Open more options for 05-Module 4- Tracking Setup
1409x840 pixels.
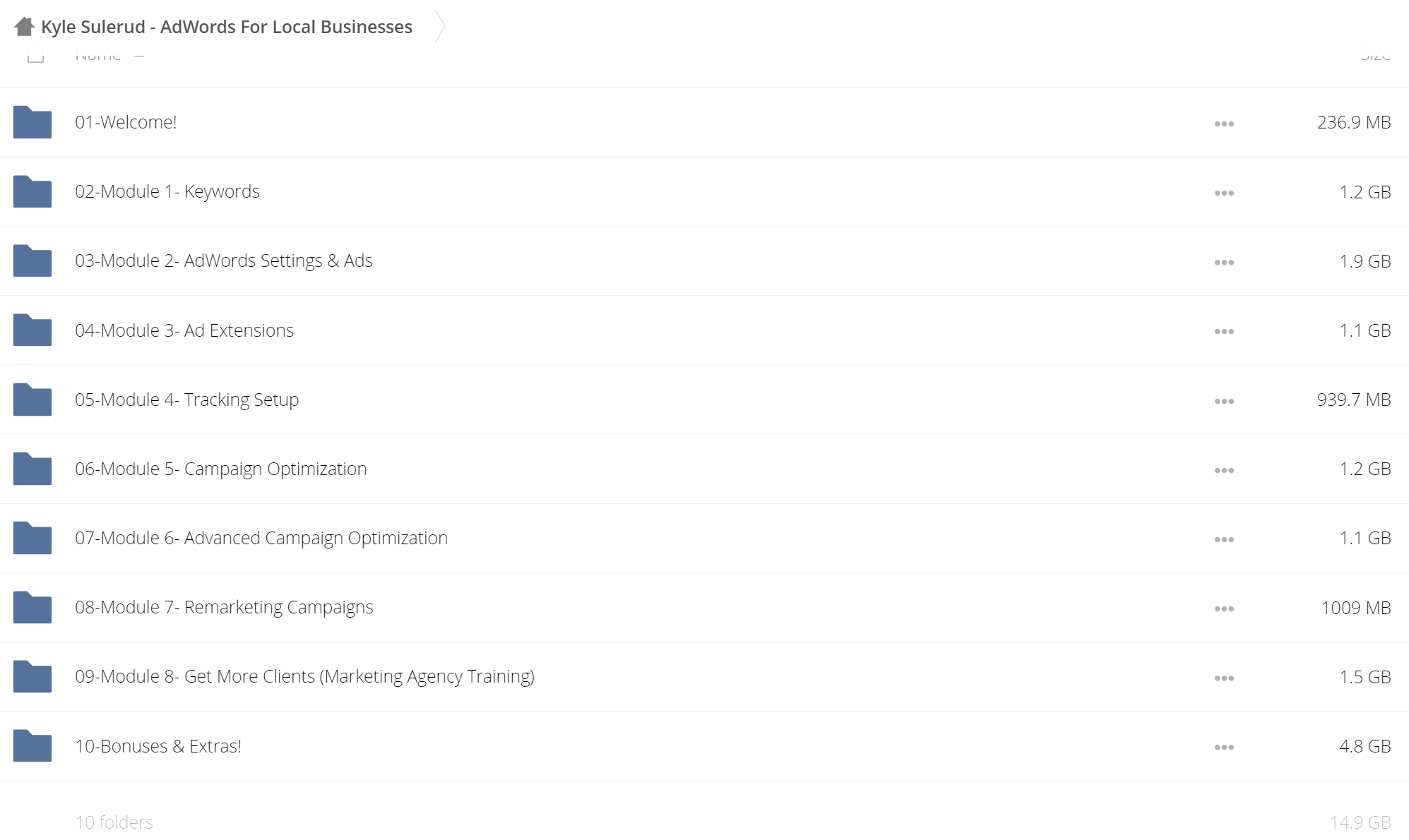pos(1224,401)
